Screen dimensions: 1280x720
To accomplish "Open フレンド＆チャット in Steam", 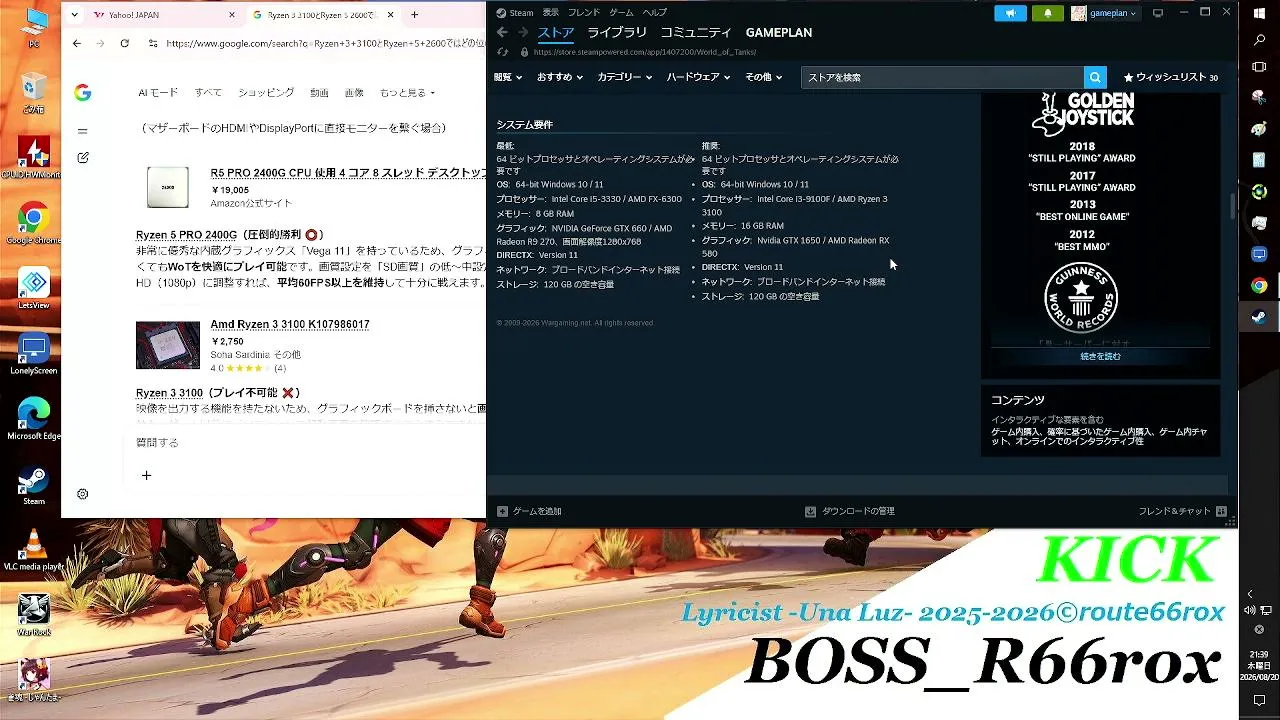I will (x=1182, y=511).
